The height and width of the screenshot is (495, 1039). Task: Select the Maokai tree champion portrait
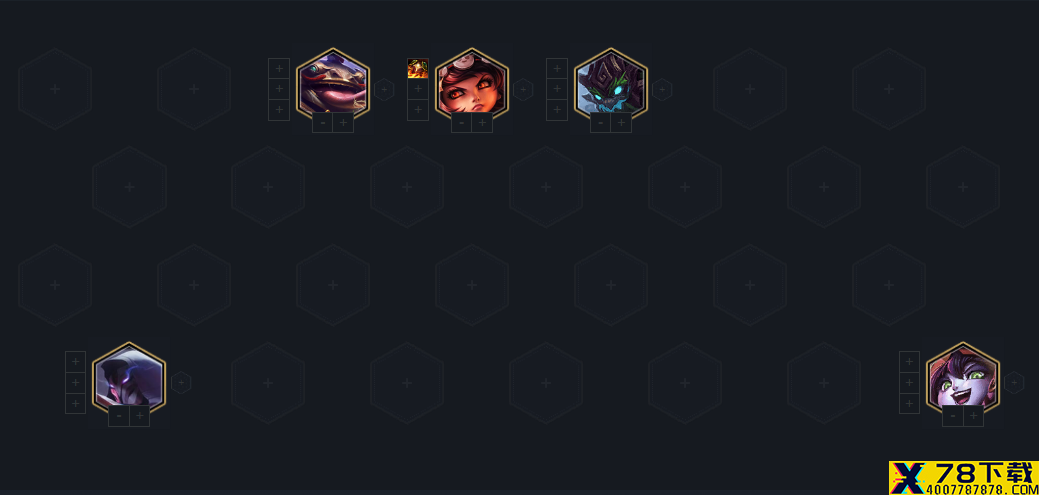click(611, 85)
